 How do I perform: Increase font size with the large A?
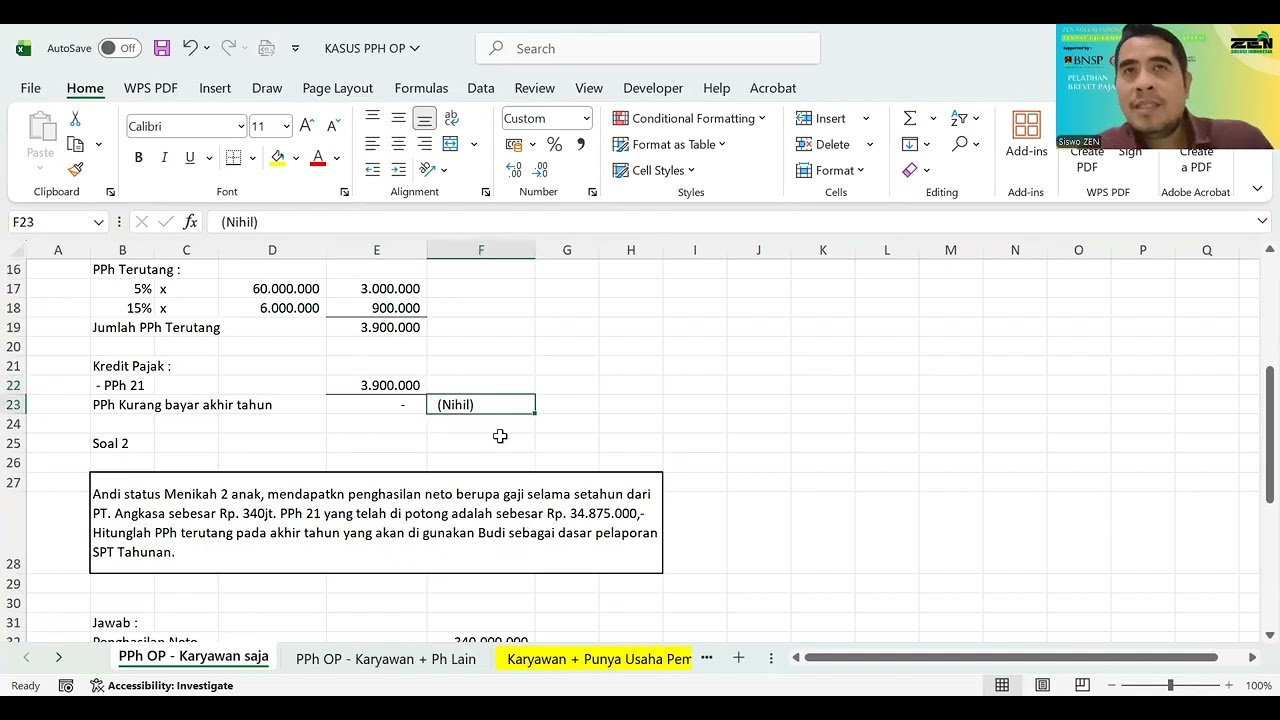click(x=307, y=126)
